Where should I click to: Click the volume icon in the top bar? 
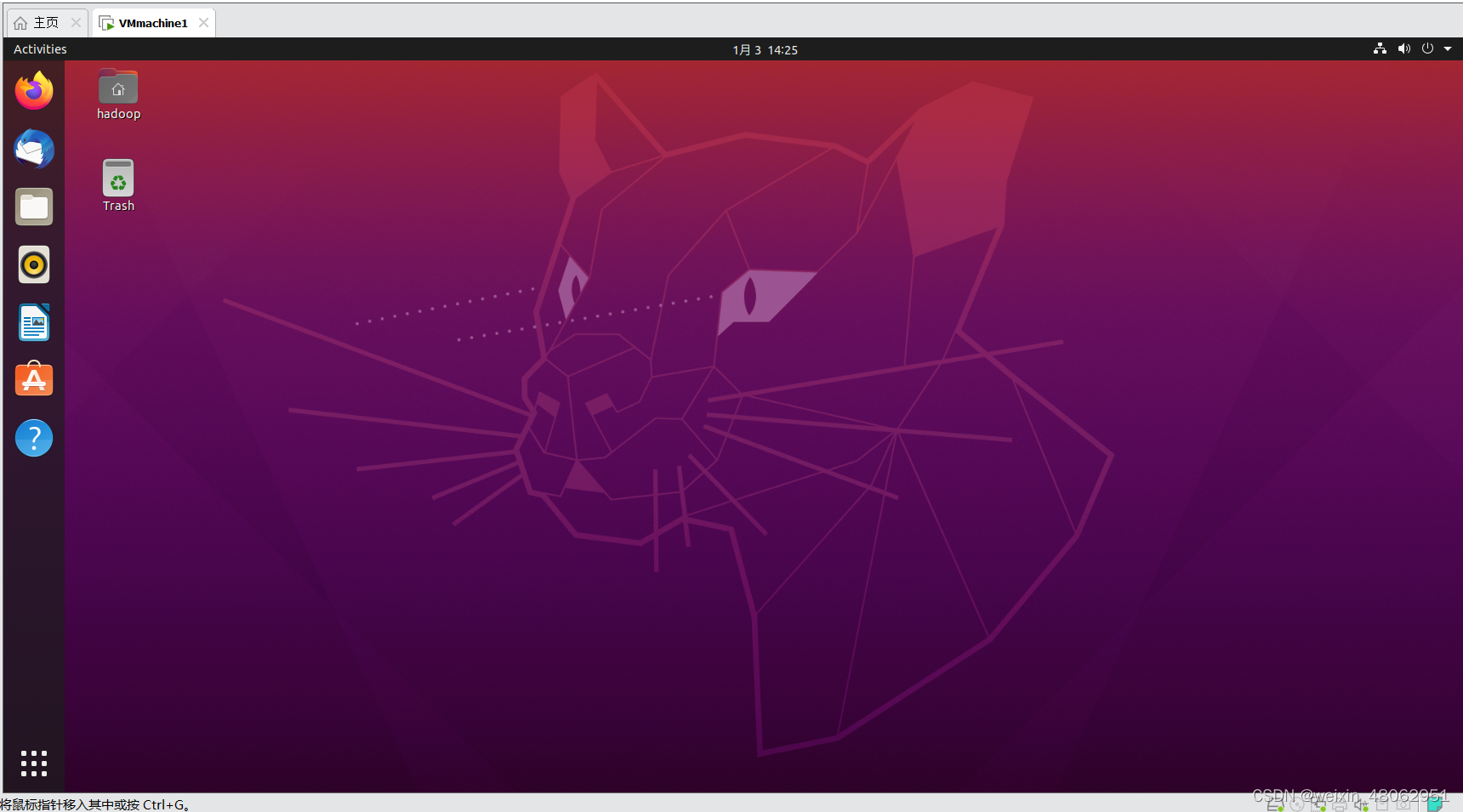(x=1403, y=49)
